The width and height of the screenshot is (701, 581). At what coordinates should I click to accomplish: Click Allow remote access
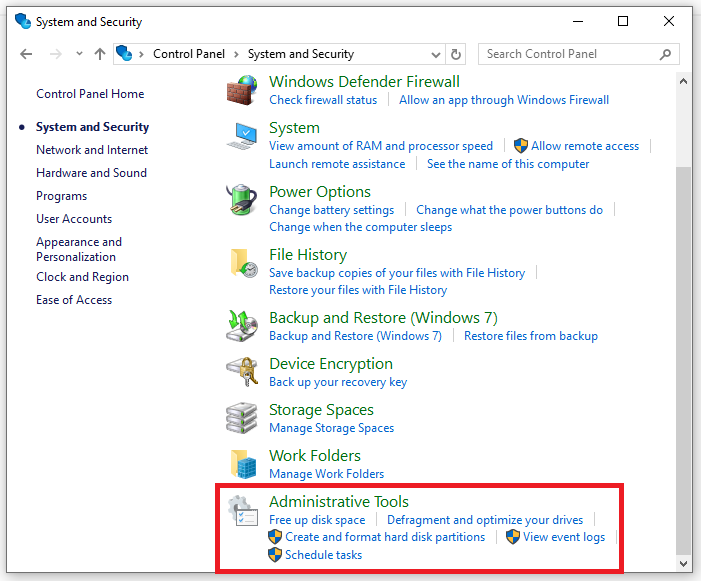point(585,146)
